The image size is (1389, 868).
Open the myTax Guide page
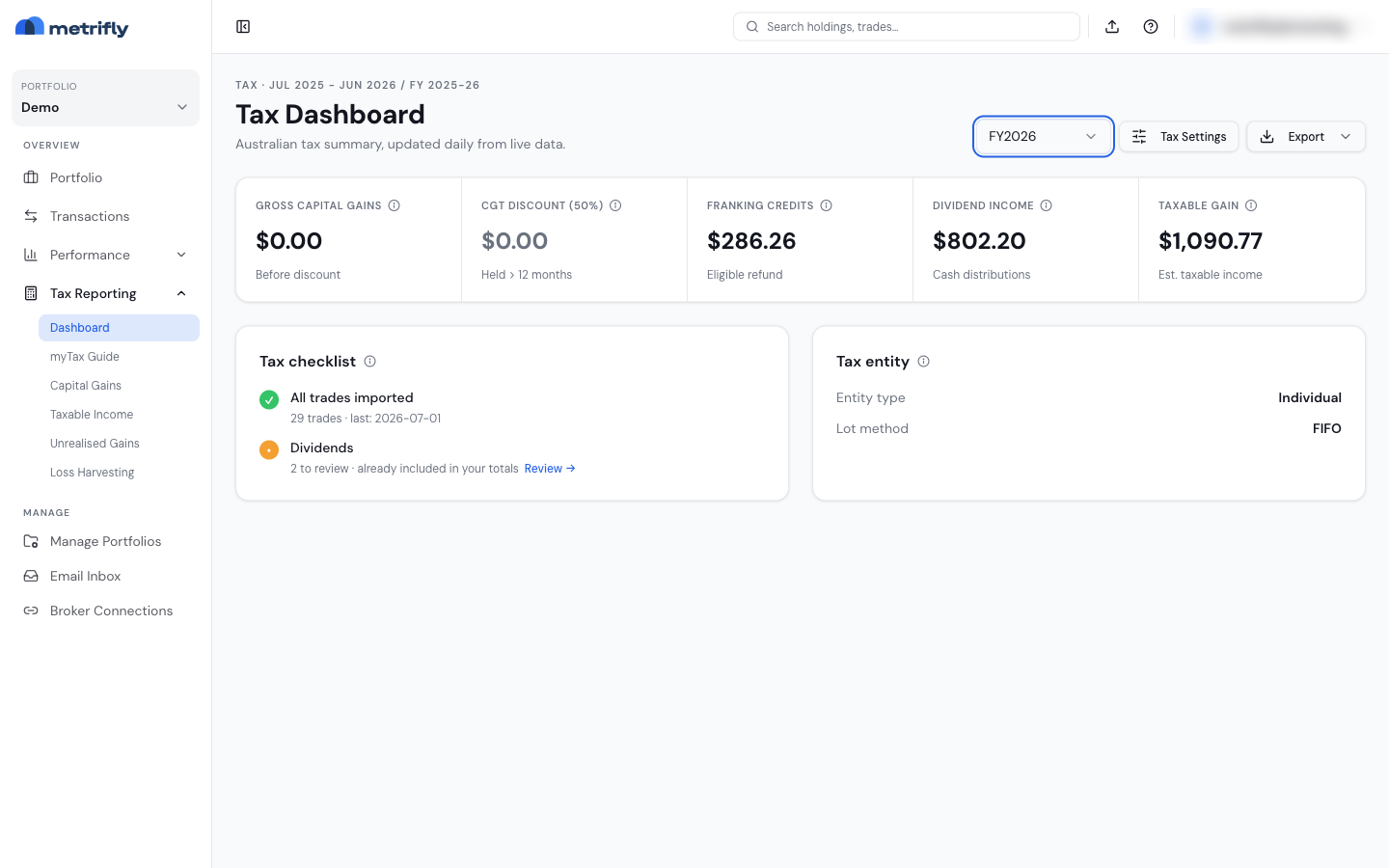pos(119,357)
